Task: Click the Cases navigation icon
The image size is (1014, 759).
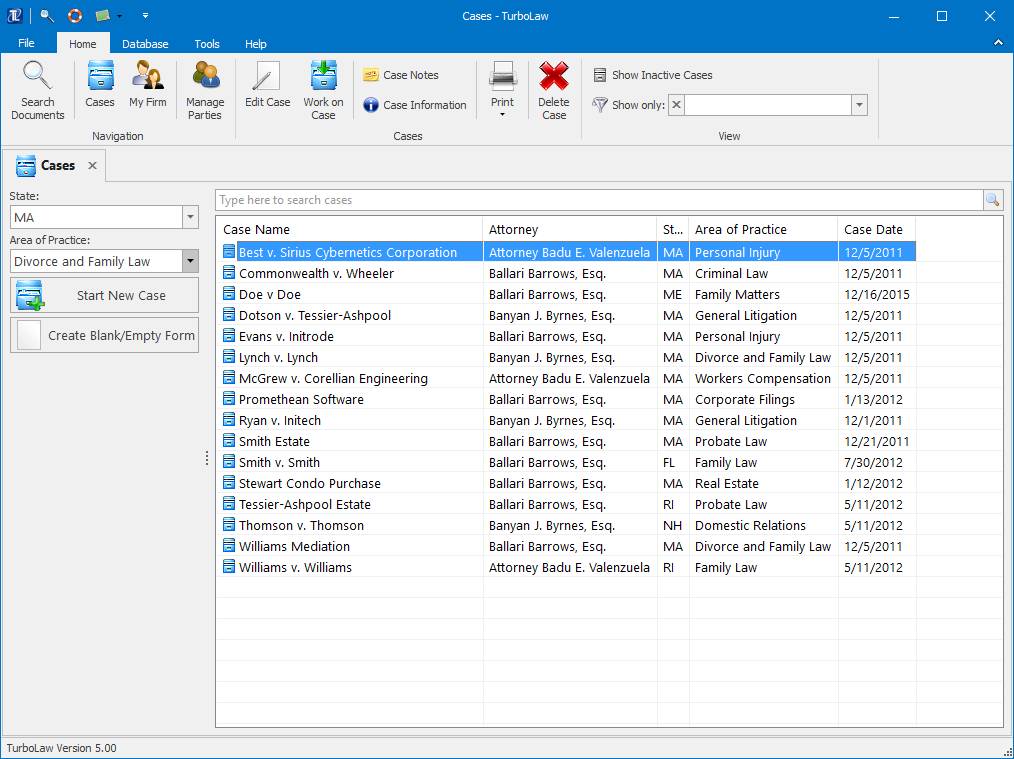Action: [x=100, y=76]
